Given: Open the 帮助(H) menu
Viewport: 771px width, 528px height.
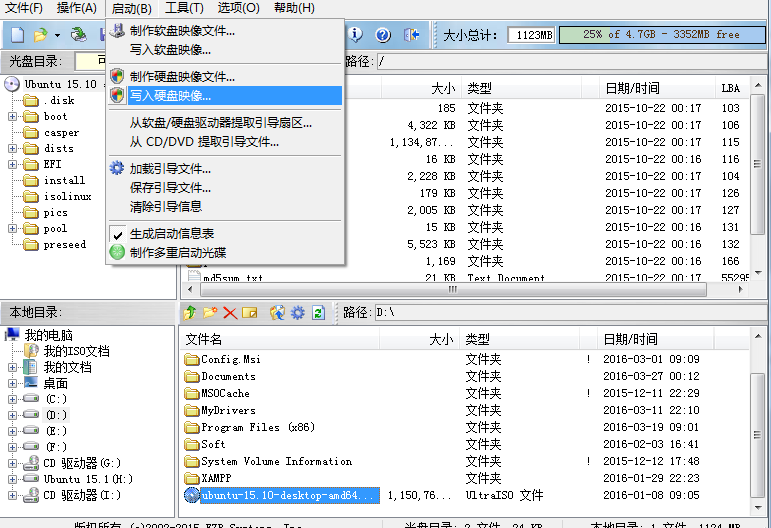Looking at the screenshot, I should pos(294,8).
